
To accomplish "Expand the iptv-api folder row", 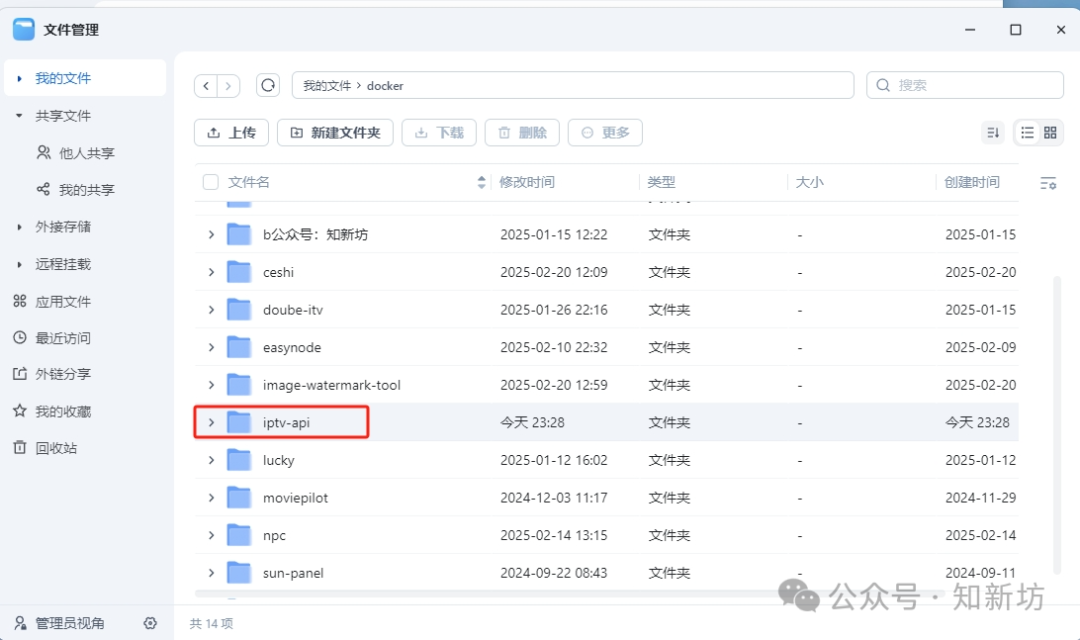I will tap(211, 423).
